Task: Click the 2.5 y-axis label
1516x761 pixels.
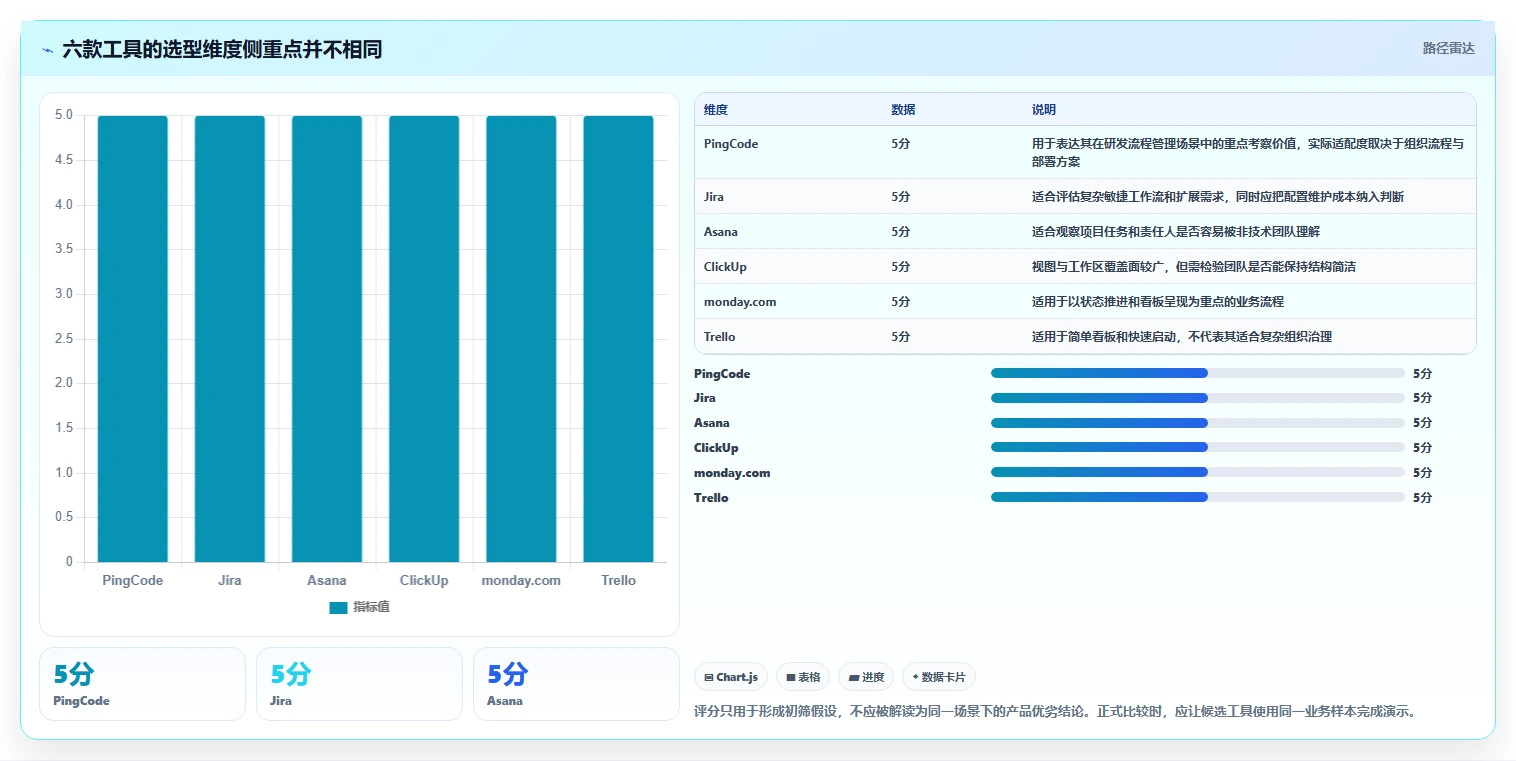Action: [63, 339]
